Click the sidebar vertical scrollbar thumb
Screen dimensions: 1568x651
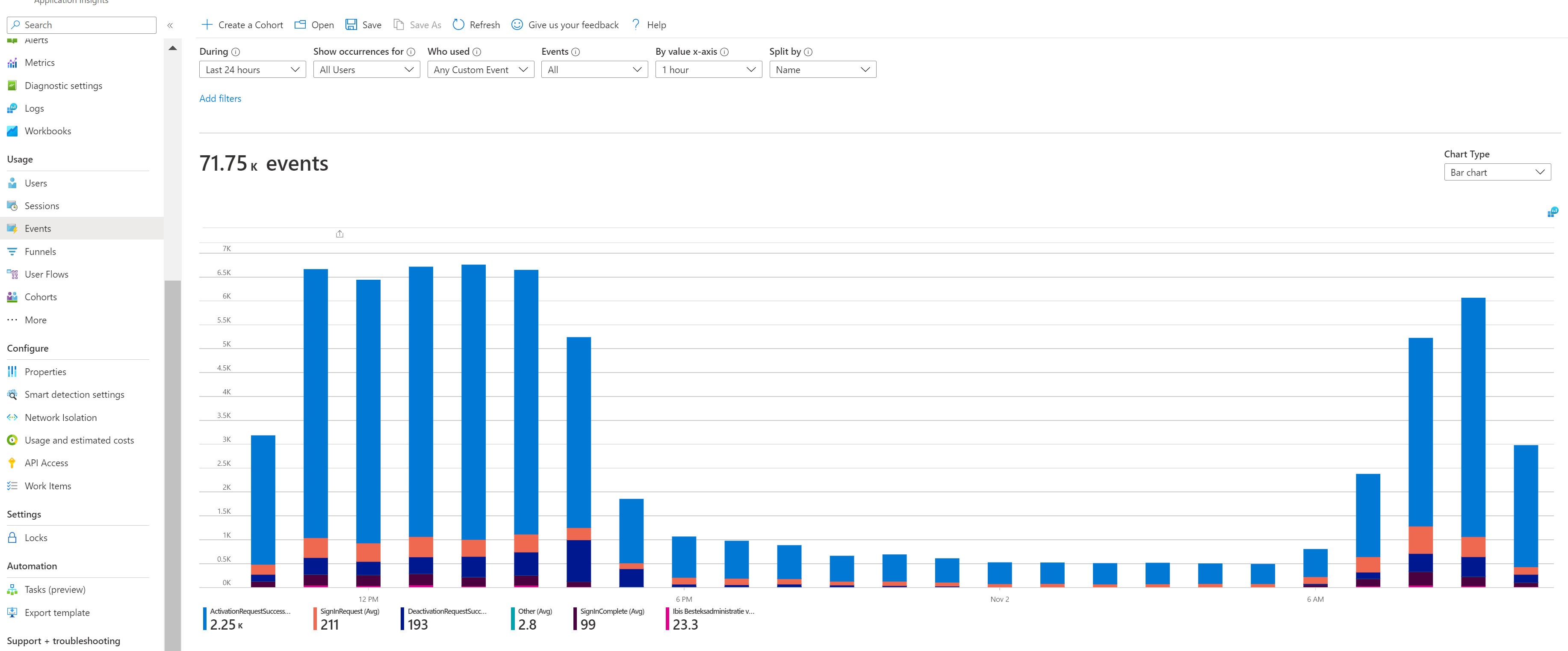point(173,465)
